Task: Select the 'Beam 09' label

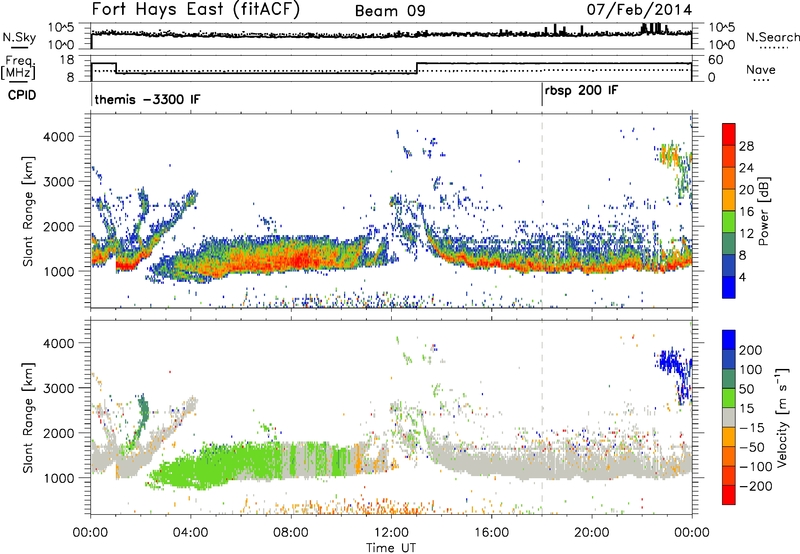Action: click(390, 11)
